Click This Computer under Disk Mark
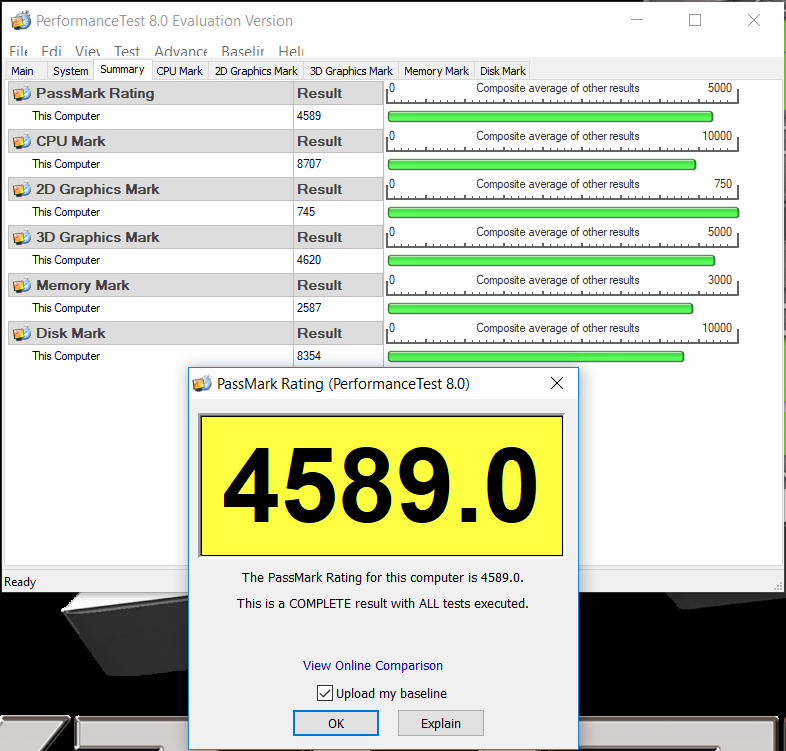The height and width of the screenshot is (751, 786). pos(66,356)
